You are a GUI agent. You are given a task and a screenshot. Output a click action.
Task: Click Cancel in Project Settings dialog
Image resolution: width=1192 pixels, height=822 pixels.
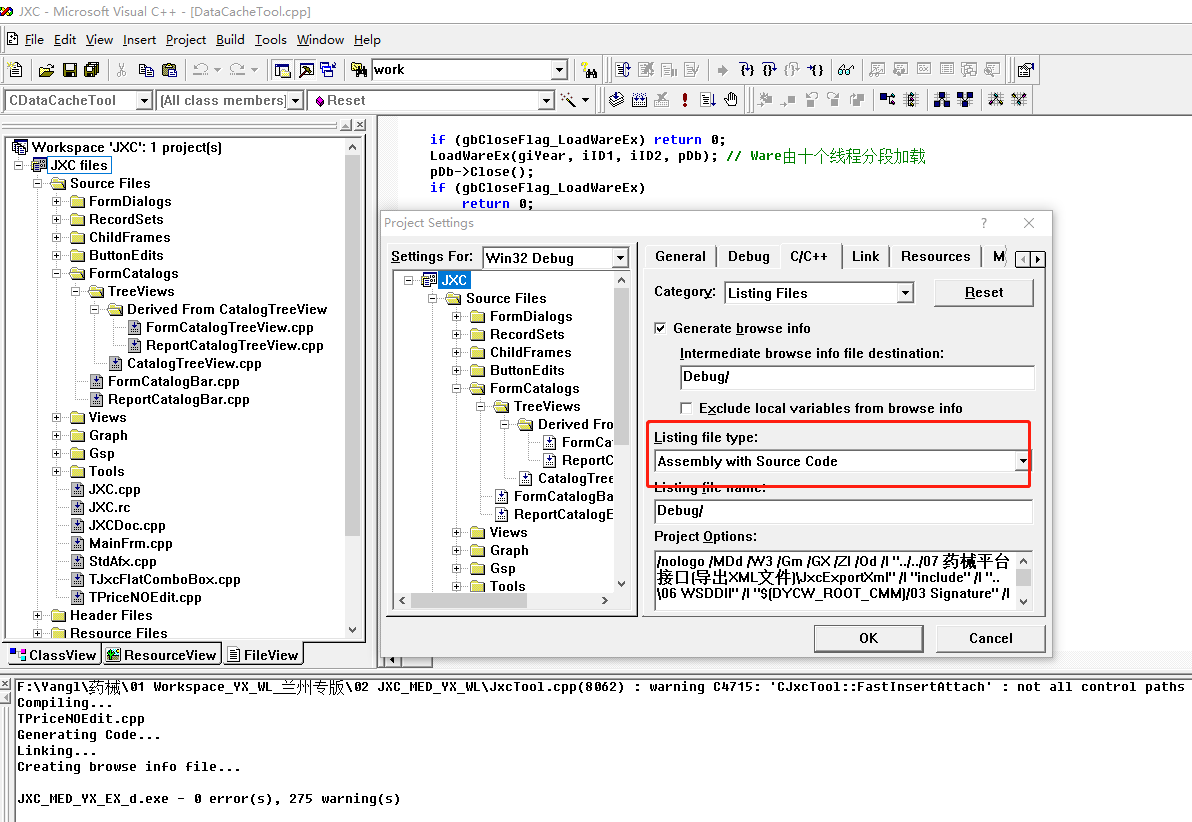pos(991,638)
